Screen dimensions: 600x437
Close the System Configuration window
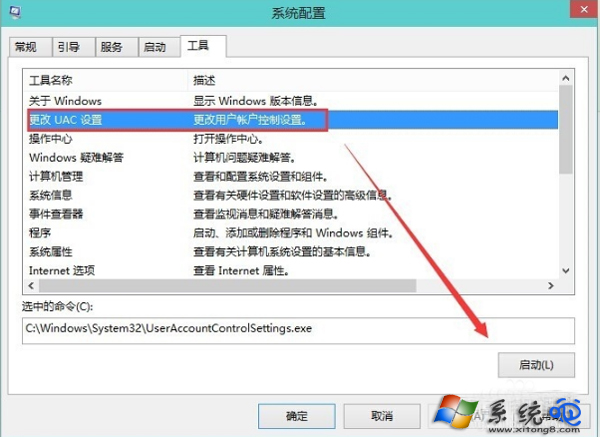584,9
